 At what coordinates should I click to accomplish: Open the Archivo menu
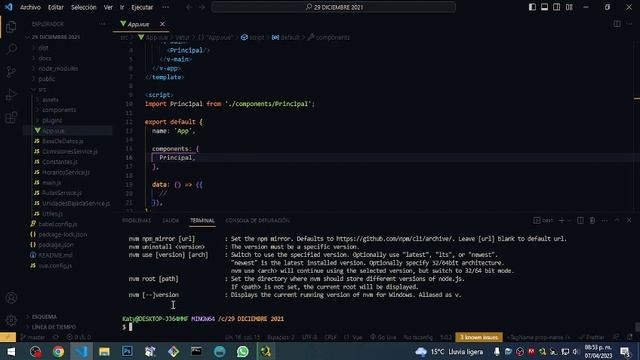tap(30, 7)
